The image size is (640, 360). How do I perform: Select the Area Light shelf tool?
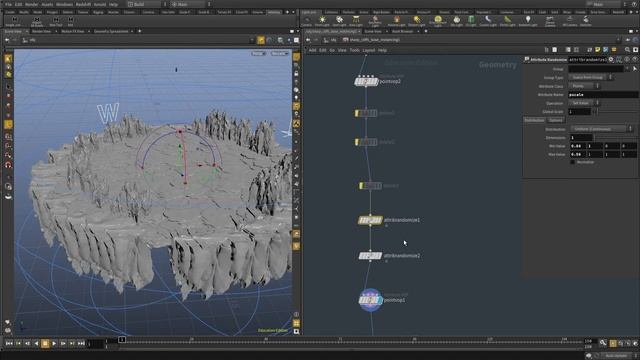click(x=356, y=21)
